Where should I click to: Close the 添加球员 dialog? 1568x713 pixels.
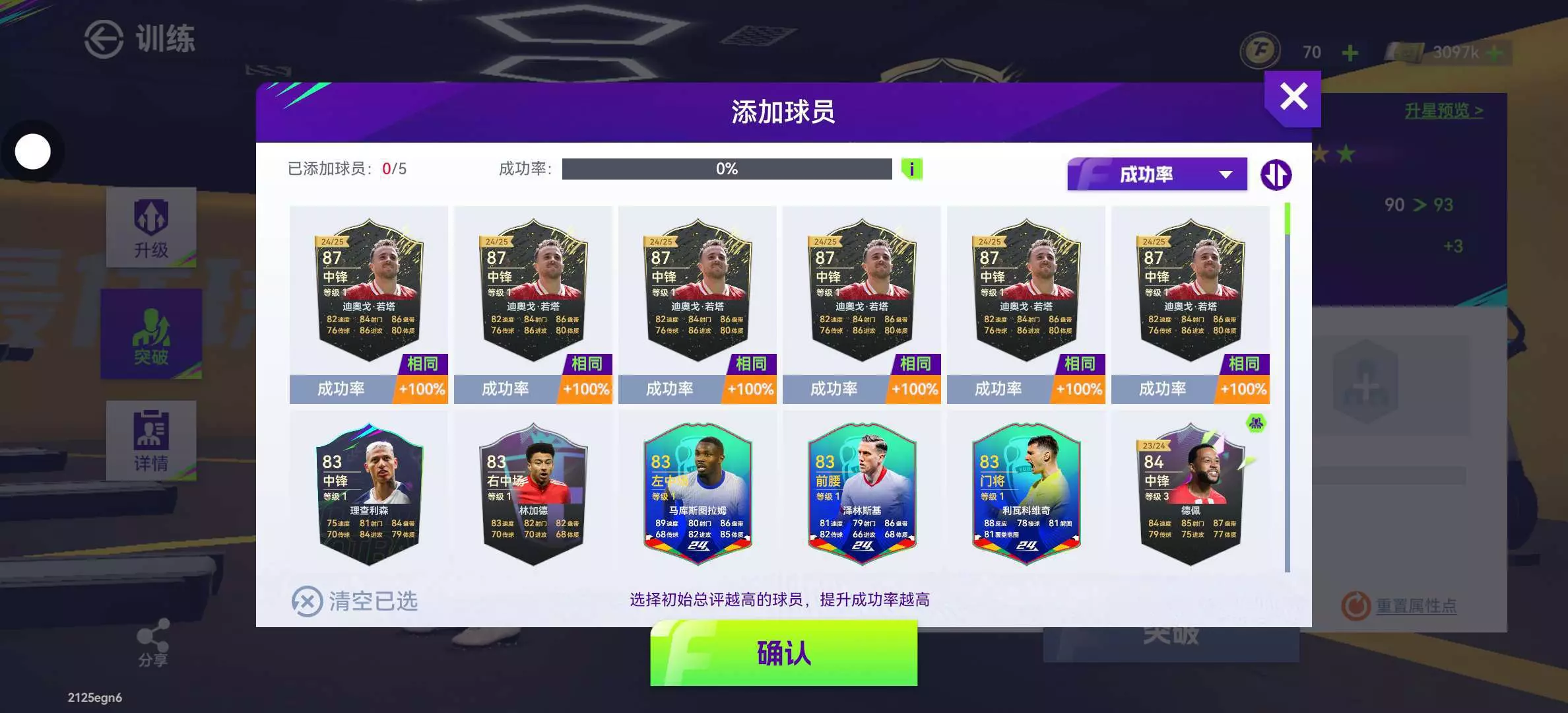coord(1293,97)
